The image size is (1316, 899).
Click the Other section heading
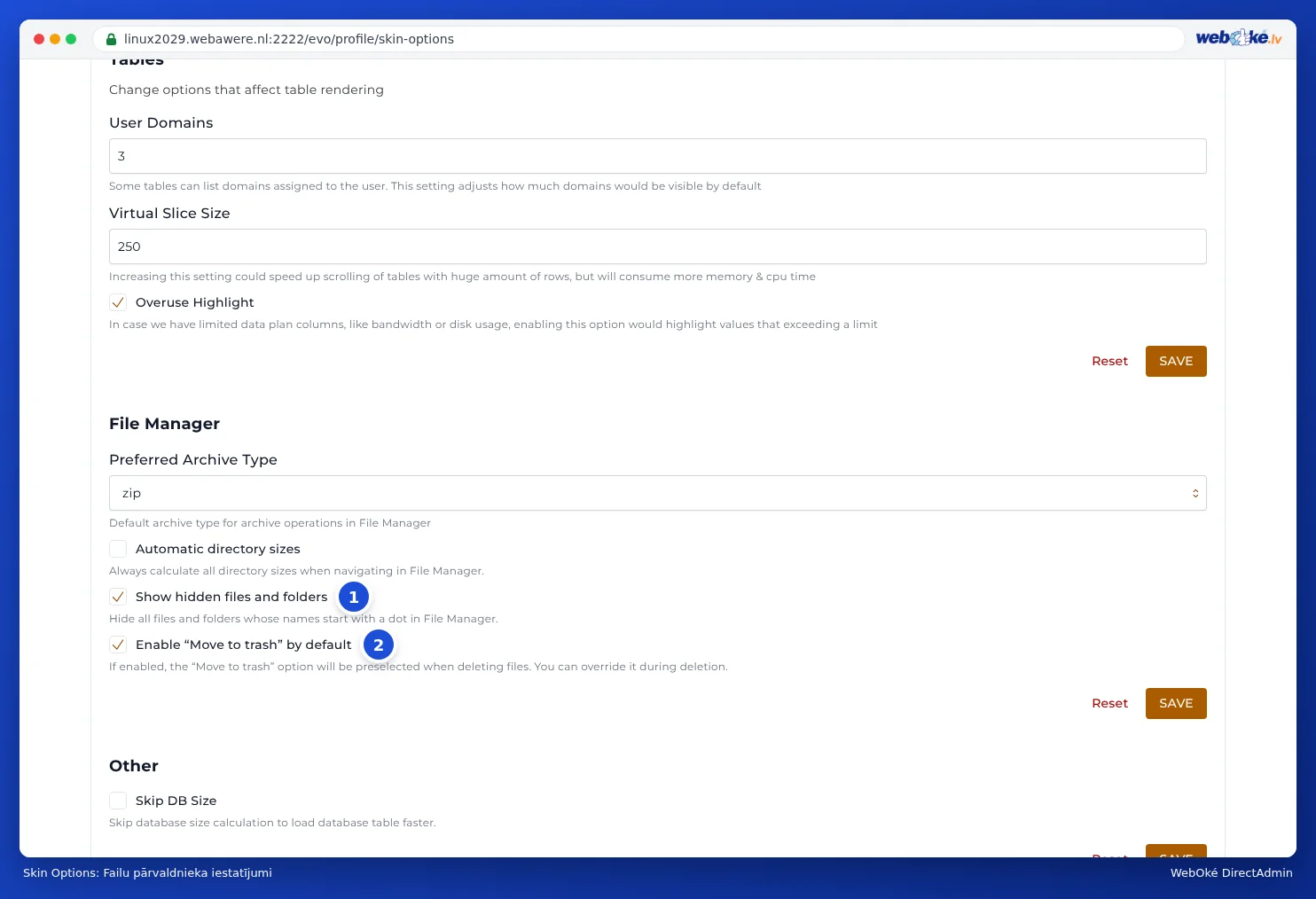pyautogui.click(x=134, y=766)
